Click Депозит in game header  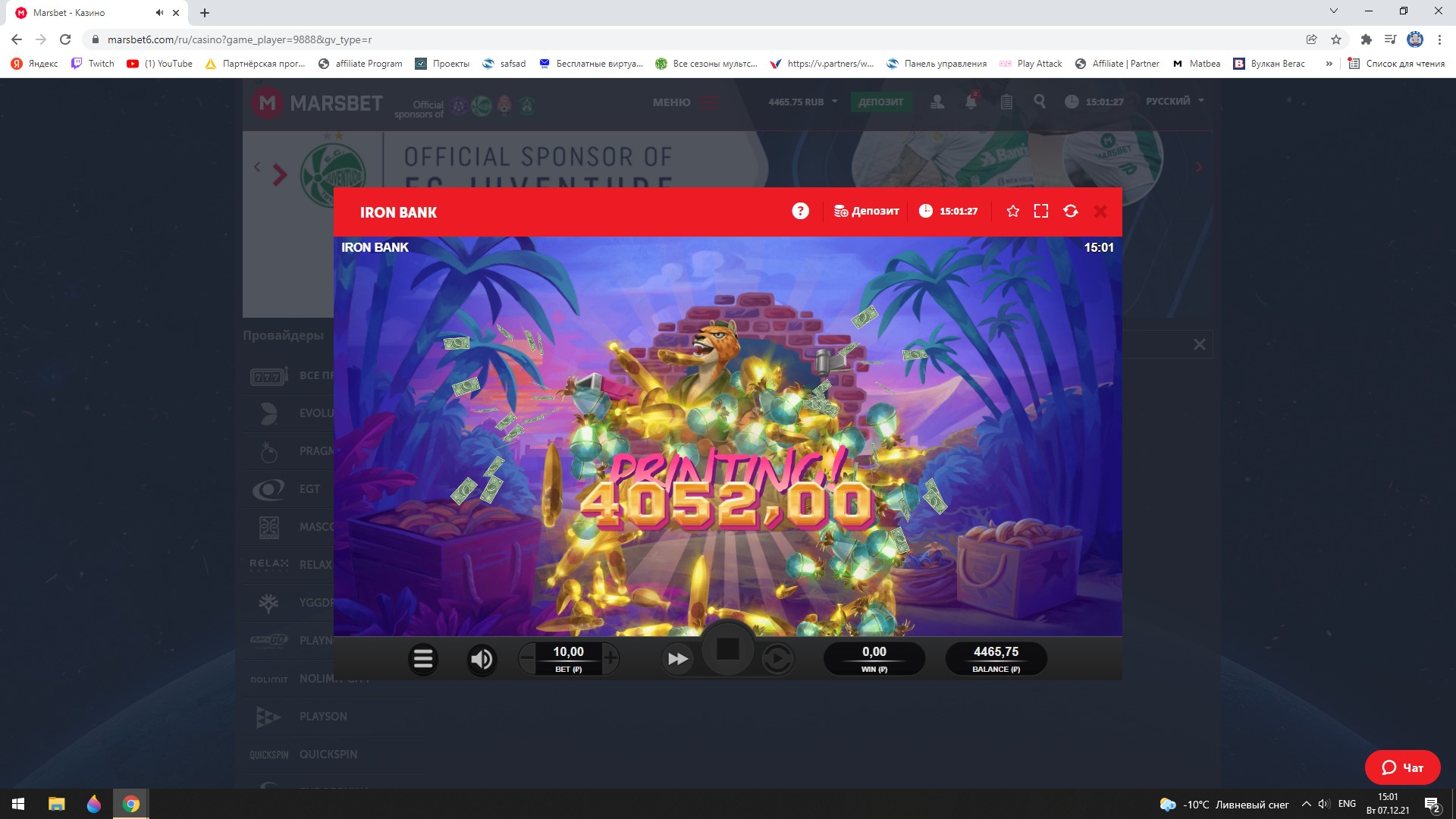867,212
